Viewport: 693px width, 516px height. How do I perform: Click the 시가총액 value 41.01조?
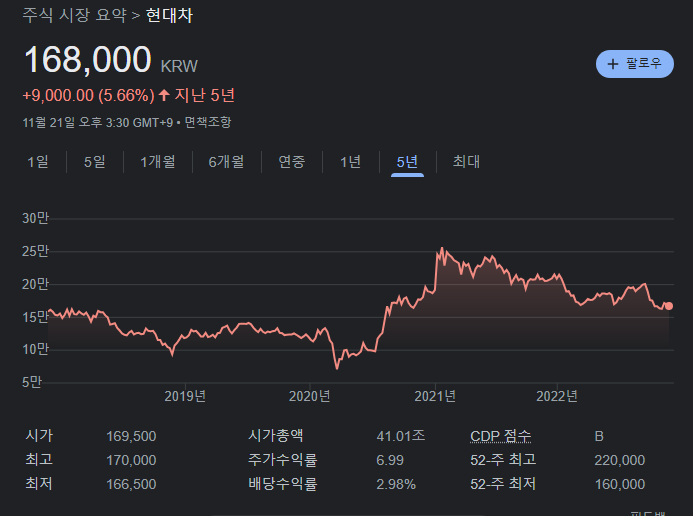[x=401, y=436]
